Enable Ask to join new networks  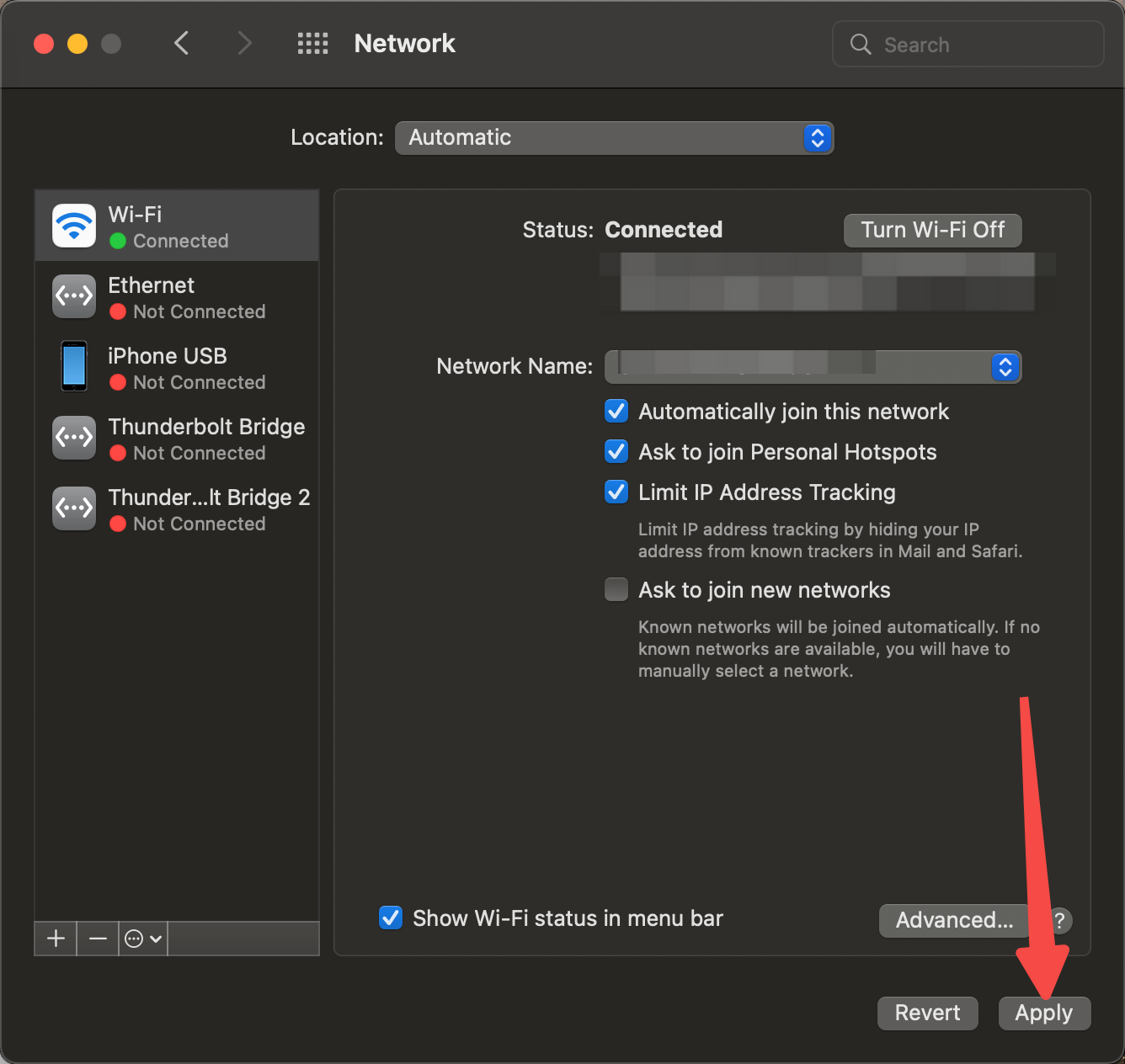616,589
